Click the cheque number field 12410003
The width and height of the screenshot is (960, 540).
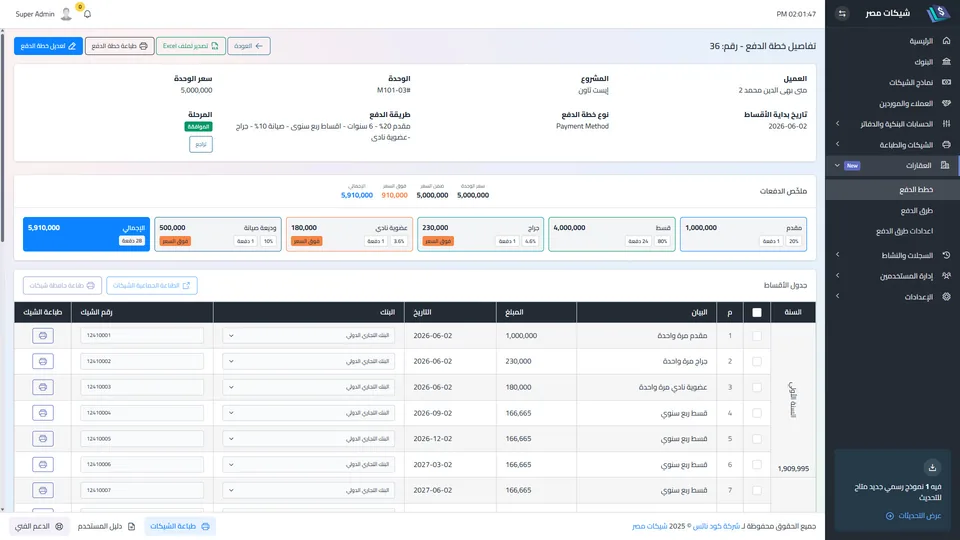(142, 387)
